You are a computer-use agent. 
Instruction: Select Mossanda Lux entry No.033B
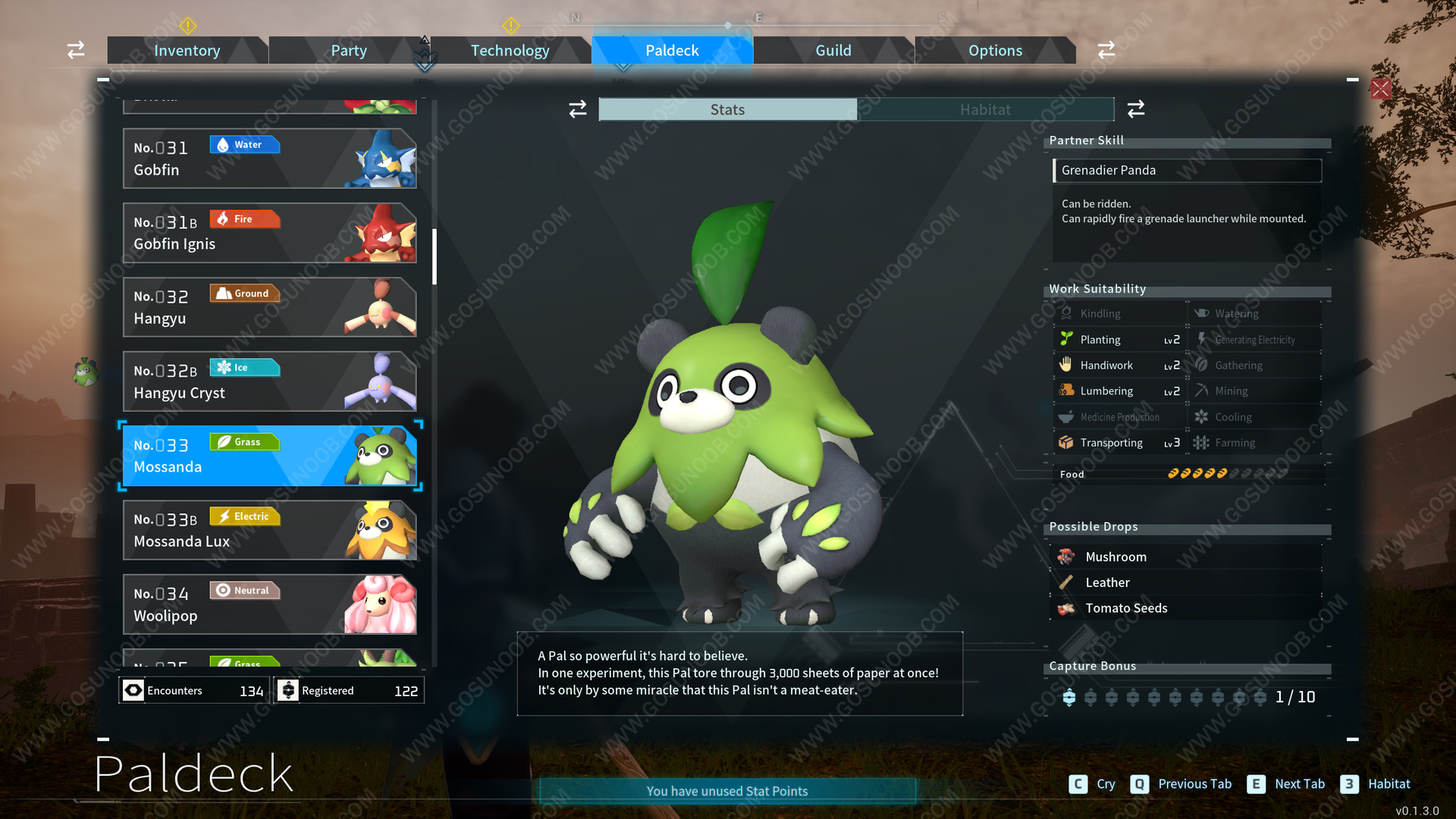tap(270, 530)
